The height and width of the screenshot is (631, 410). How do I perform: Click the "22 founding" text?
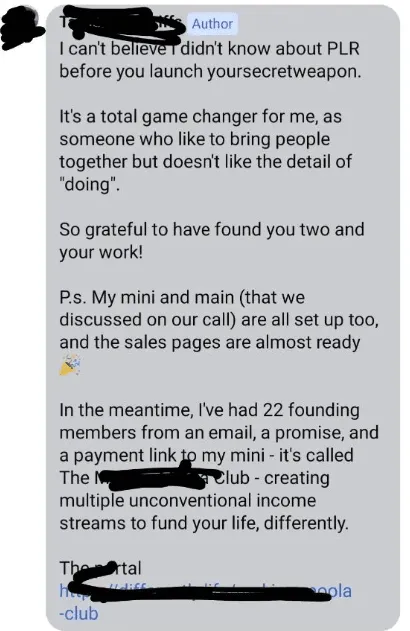coord(311,410)
